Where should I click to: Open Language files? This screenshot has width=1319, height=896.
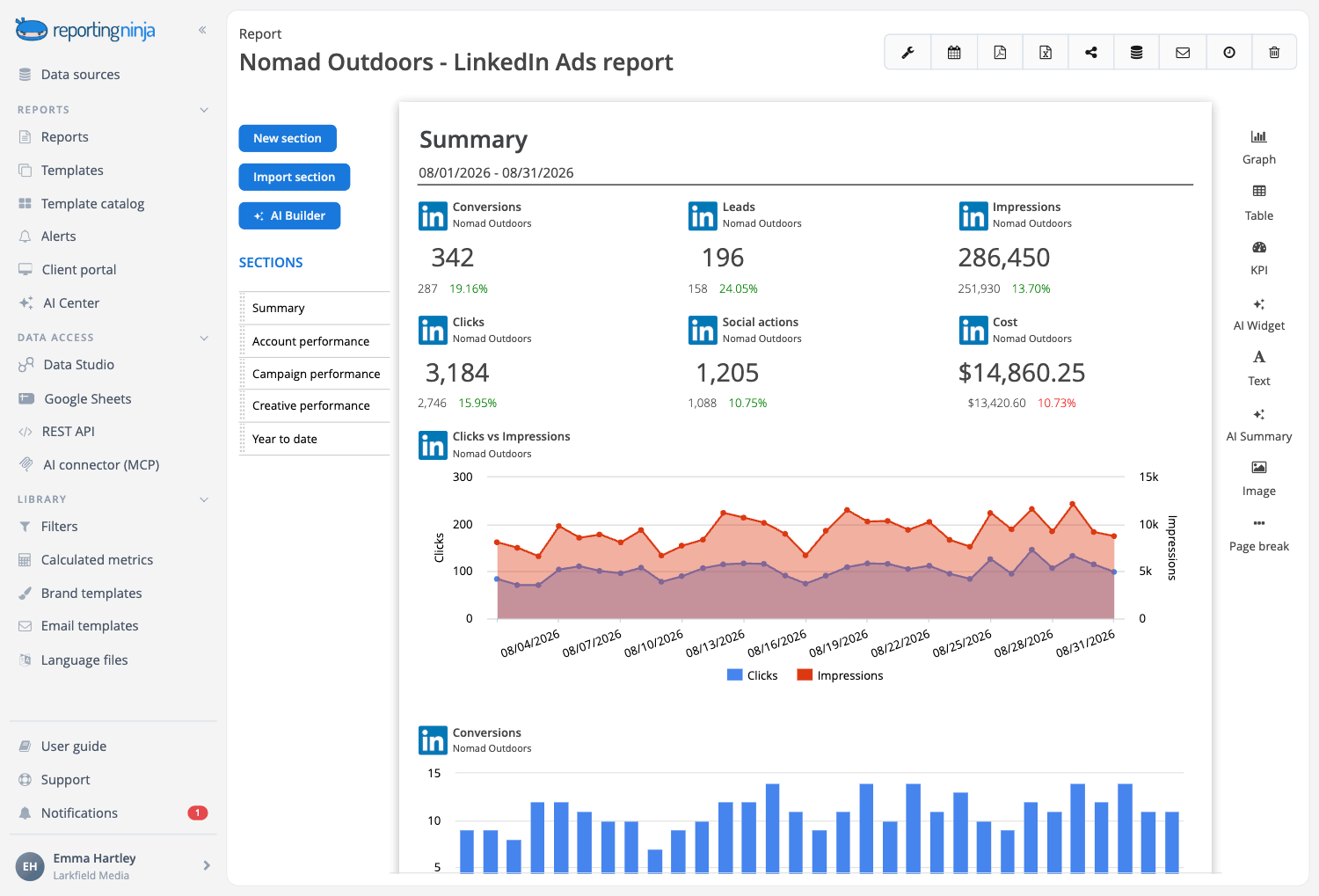tap(84, 660)
